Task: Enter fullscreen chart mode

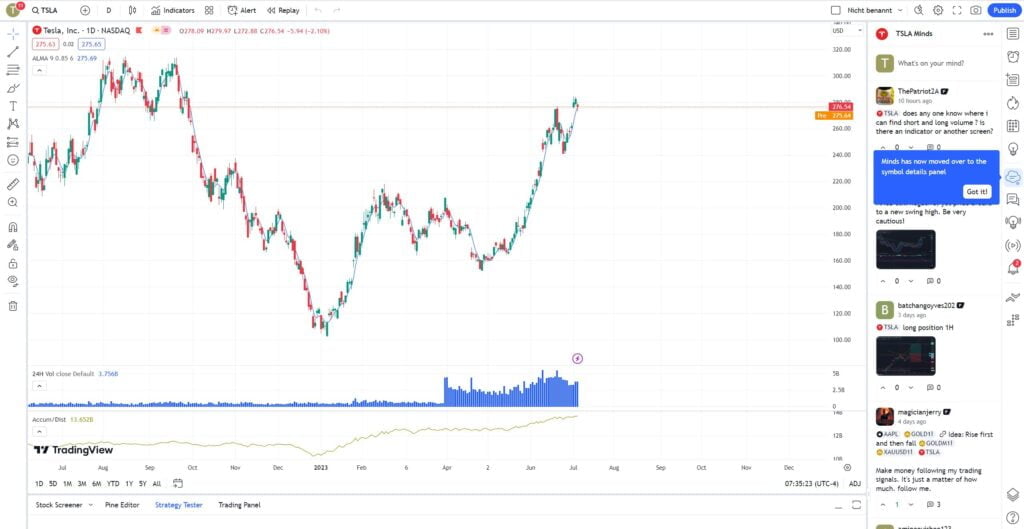Action: 957,10
